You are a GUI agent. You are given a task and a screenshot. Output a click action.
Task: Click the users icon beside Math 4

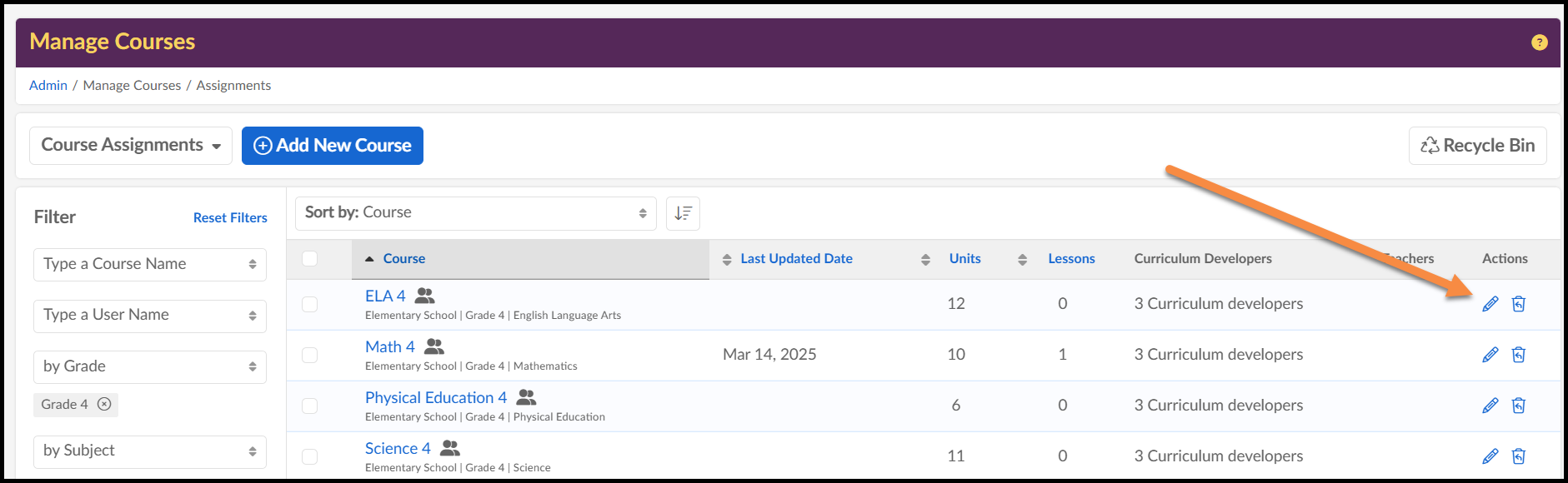[434, 346]
